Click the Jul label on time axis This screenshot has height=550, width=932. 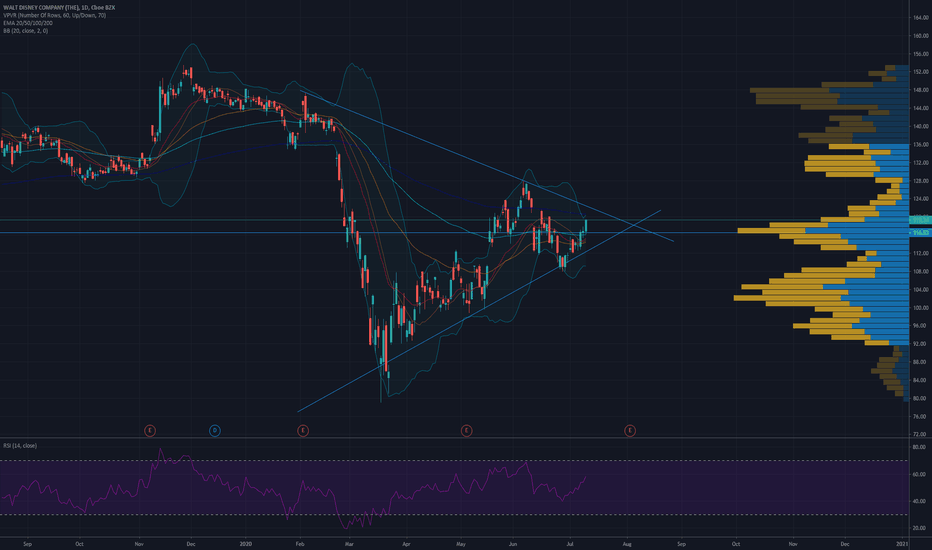[x=570, y=544]
